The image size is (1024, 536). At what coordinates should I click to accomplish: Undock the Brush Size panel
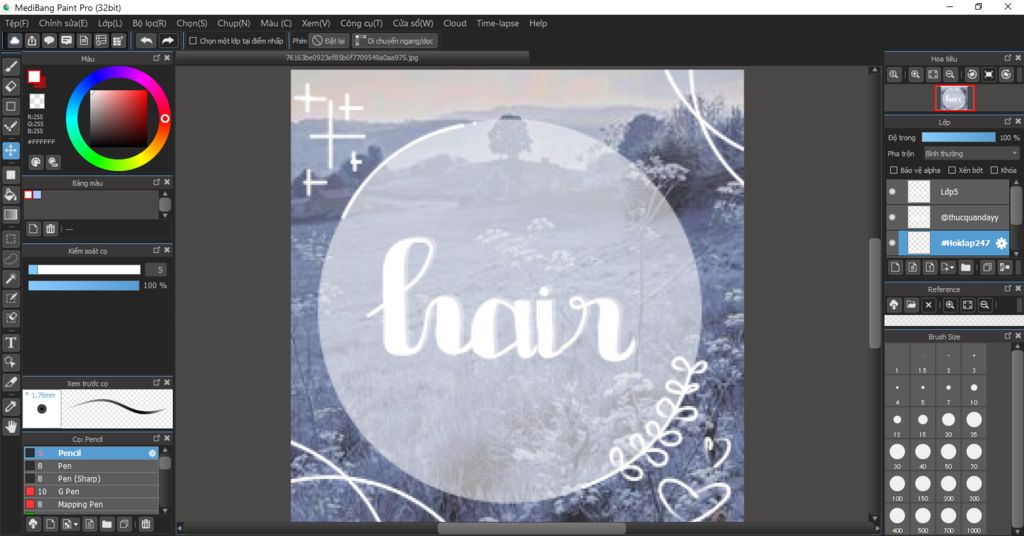[1008, 336]
